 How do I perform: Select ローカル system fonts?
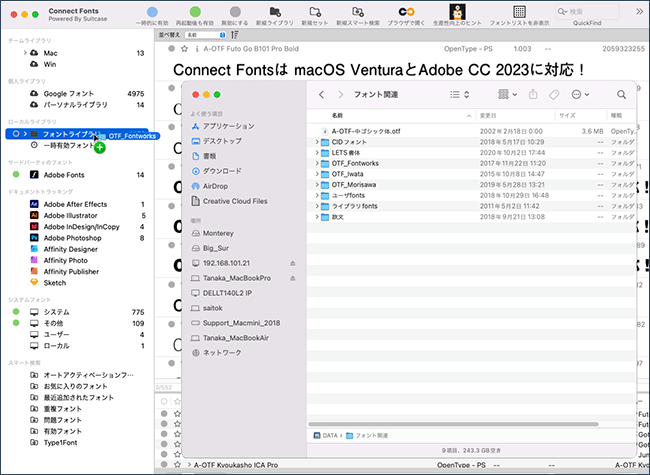coord(56,346)
